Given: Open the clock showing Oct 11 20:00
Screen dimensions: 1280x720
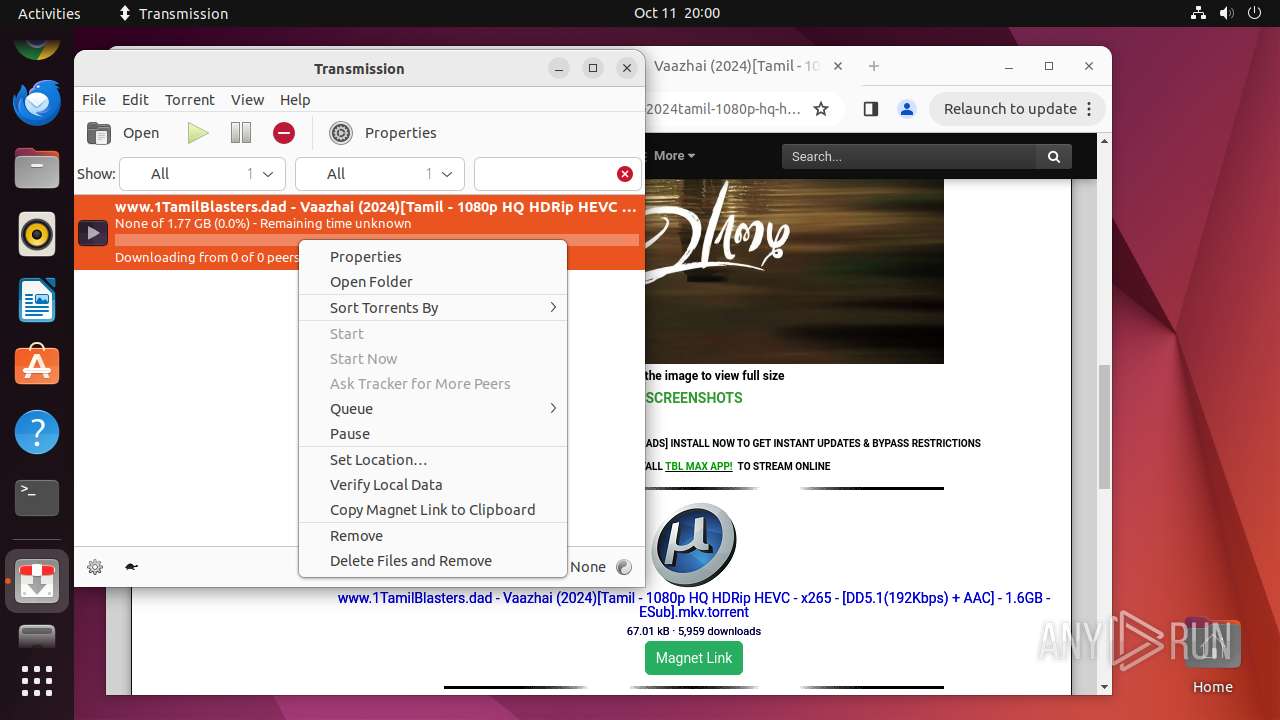Looking at the screenshot, I should 677,13.
